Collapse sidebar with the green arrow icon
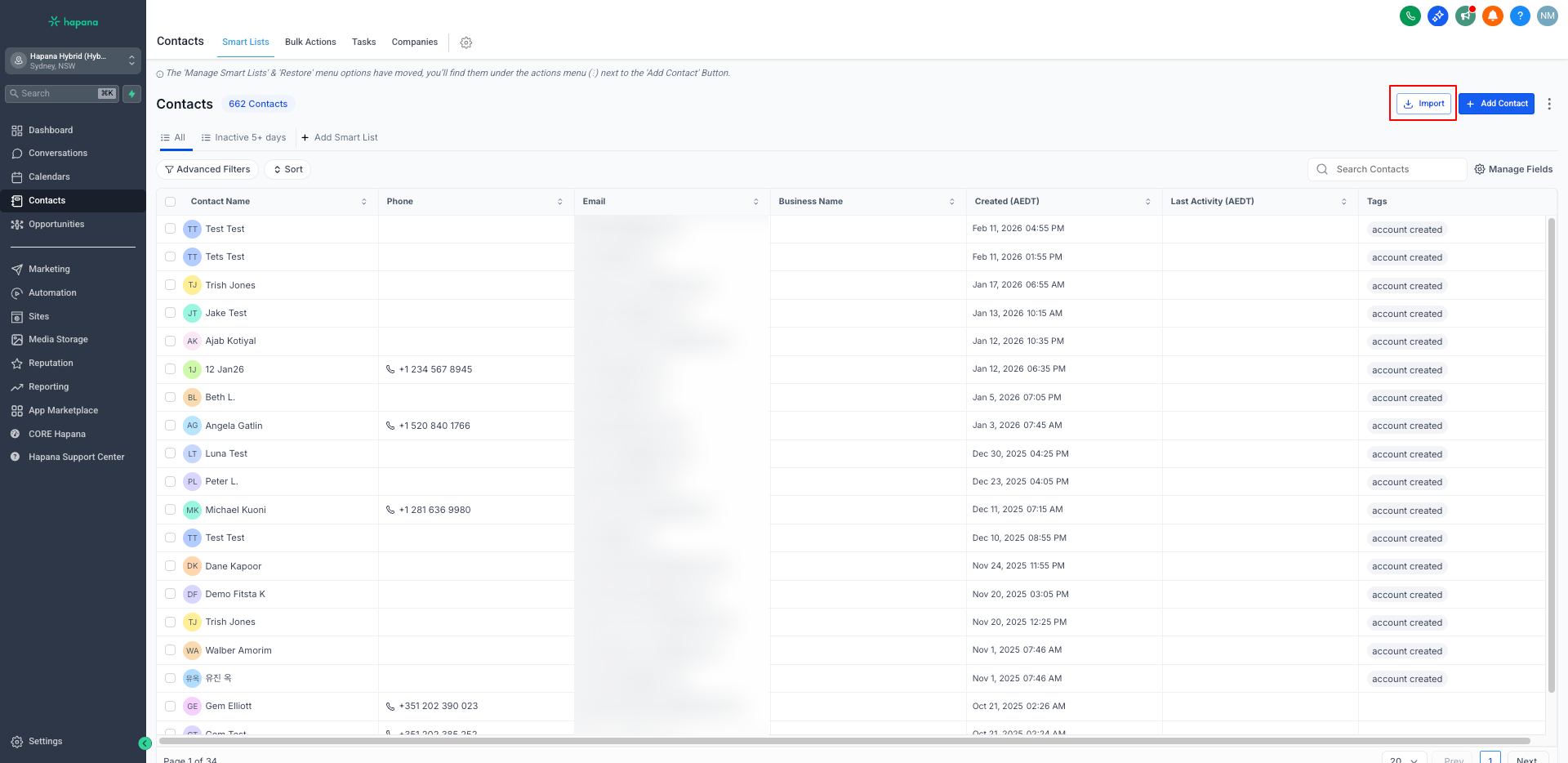The width and height of the screenshot is (1568, 763). [145, 743]
